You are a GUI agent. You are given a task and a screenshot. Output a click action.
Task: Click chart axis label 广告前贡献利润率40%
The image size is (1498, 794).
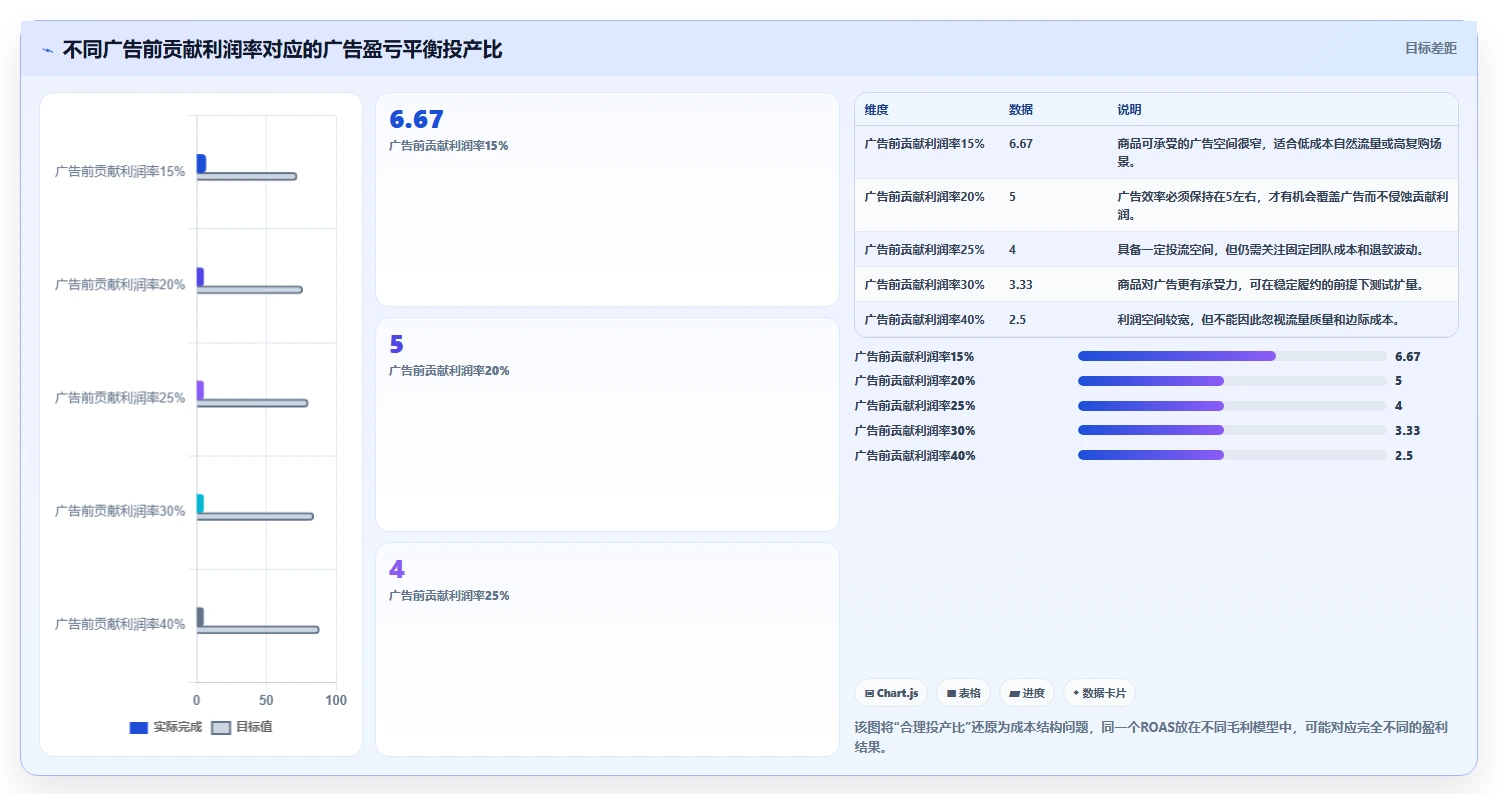pyautogui.click(x=120, y=624)
